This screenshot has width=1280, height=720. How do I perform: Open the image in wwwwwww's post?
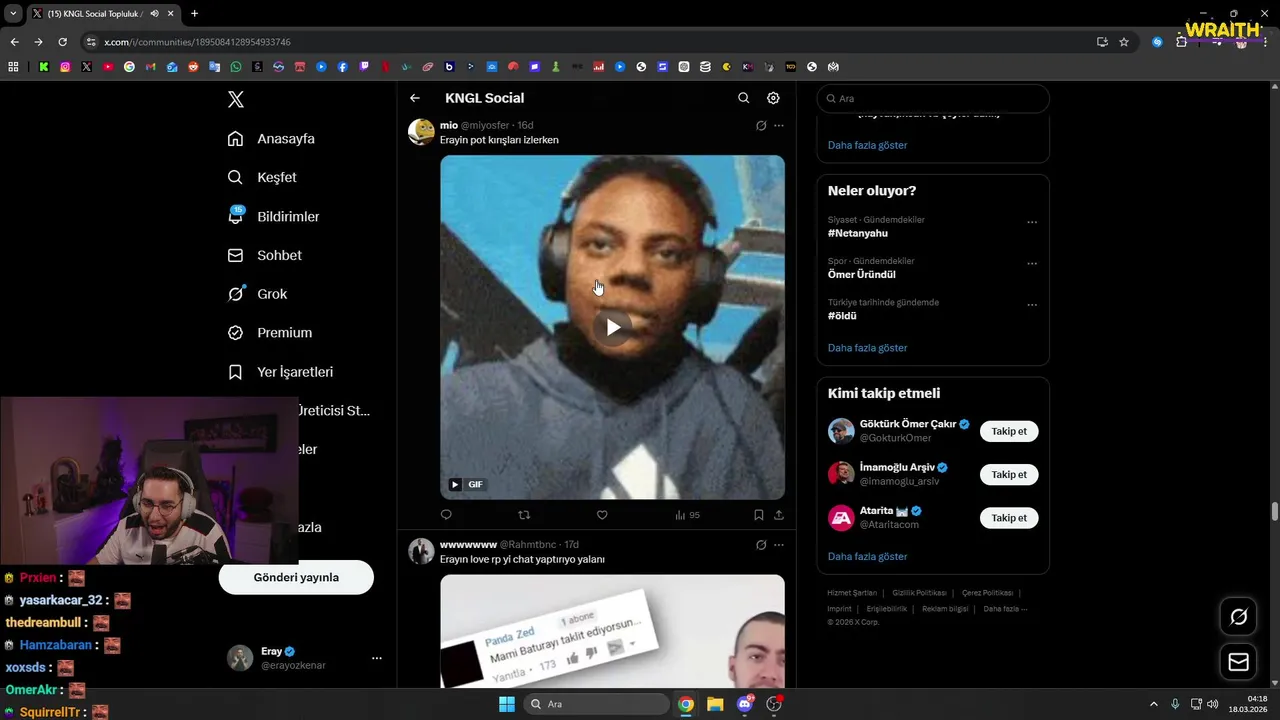pos(612,631)
